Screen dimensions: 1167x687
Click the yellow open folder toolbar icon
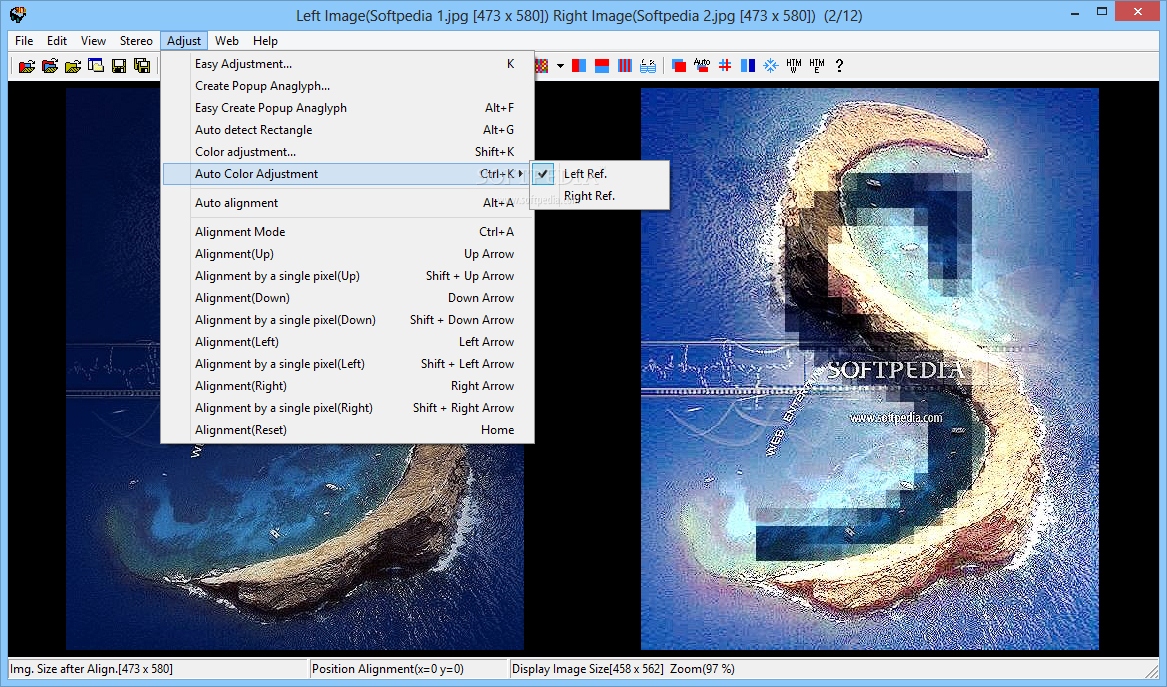73,65
